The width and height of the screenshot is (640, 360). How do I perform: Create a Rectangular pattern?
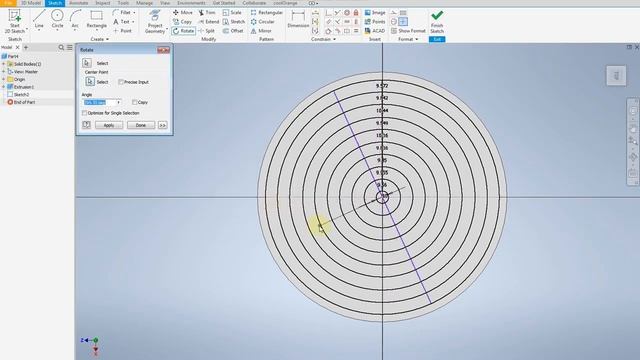(267, 13)
